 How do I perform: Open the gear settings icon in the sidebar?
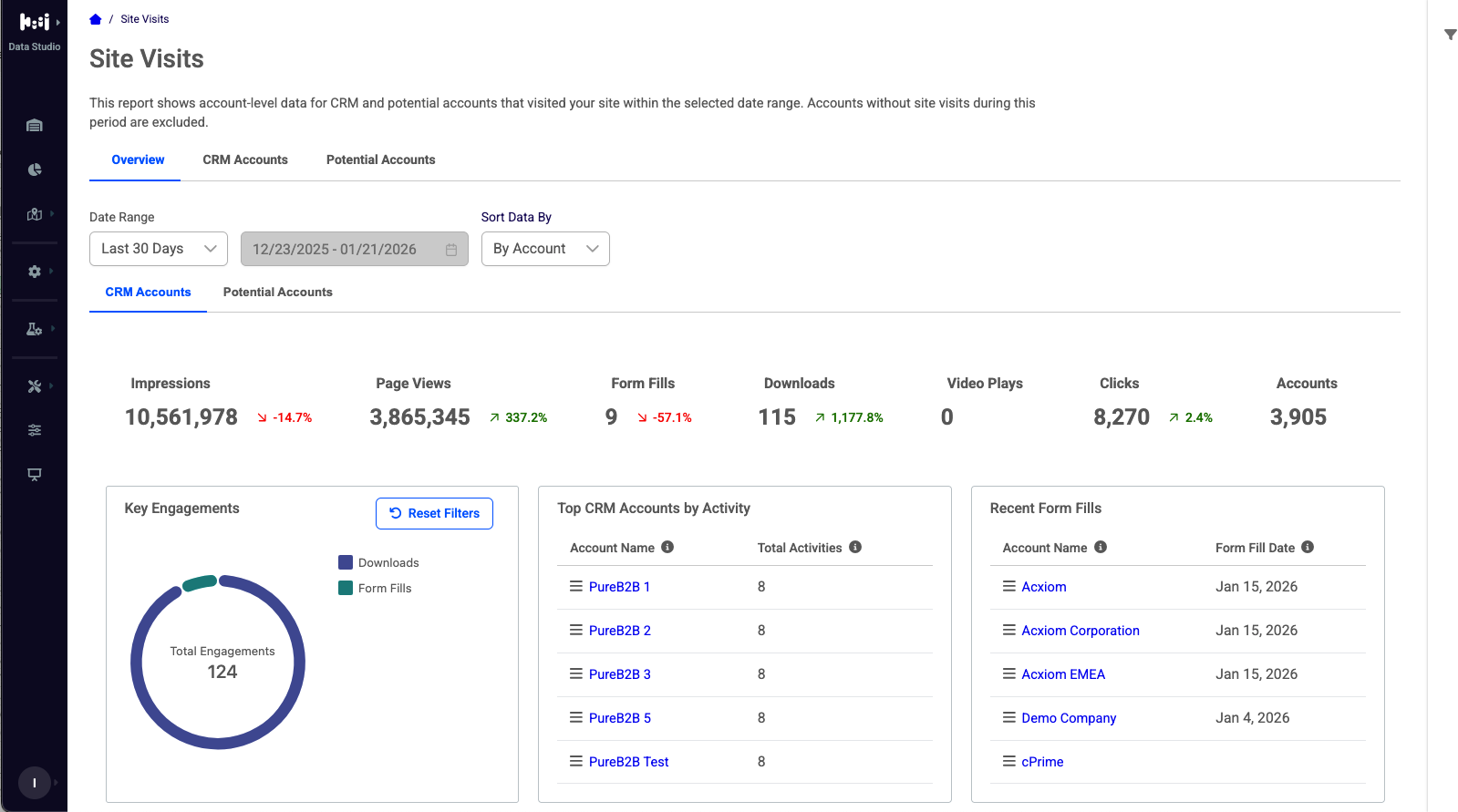[35, 272]
